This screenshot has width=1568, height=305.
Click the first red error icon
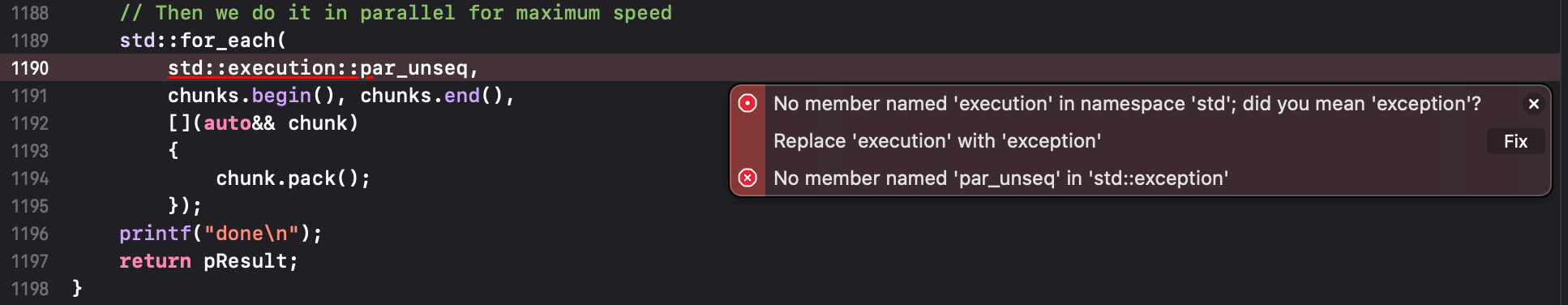[748, 103]
